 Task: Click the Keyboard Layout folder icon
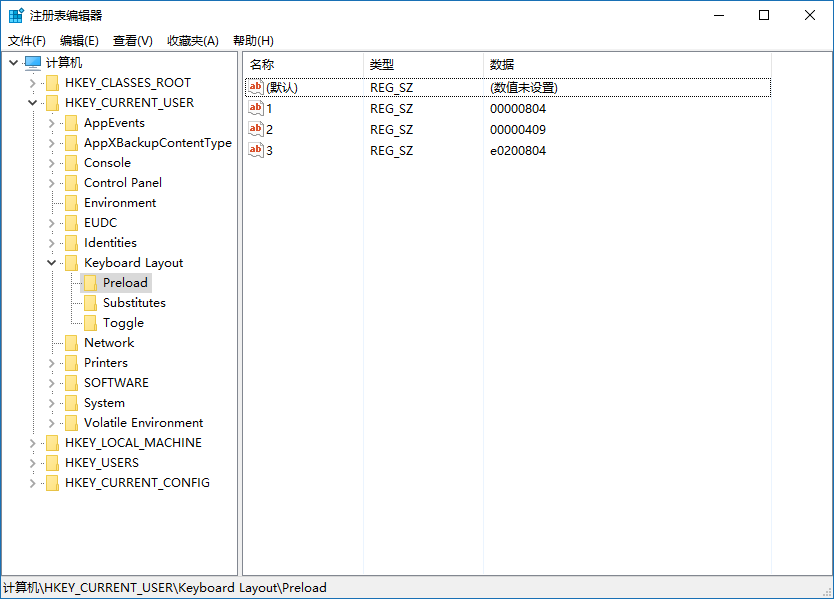coord(71,263)
